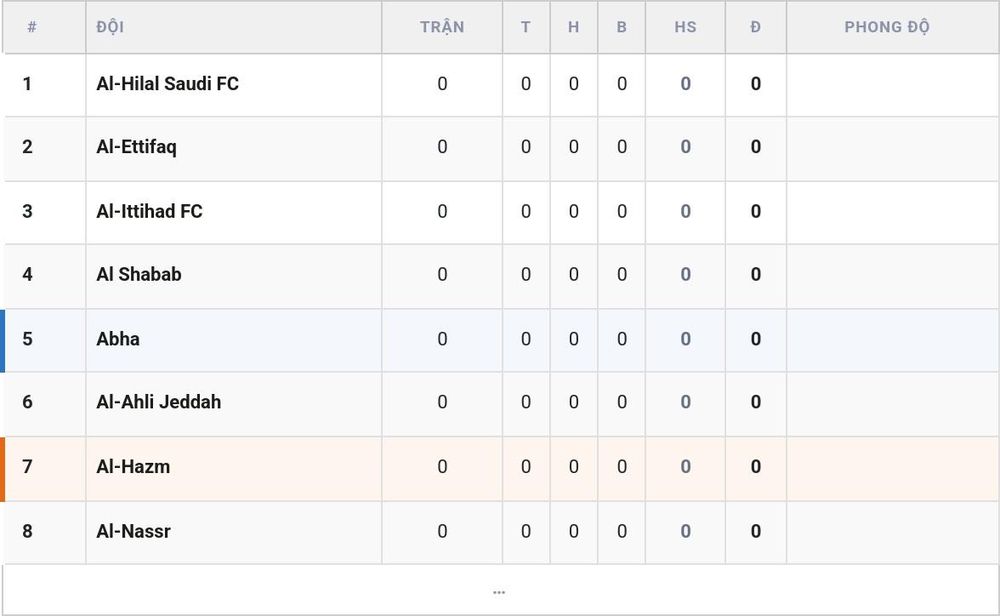
Task: Sort by the TRẬN column header
Action: pos(442,27)
